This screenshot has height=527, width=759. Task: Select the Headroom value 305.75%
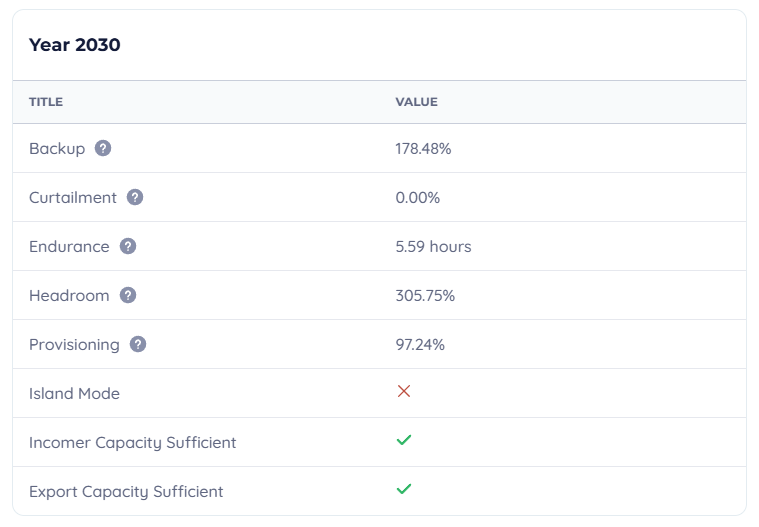coord(425,295)
